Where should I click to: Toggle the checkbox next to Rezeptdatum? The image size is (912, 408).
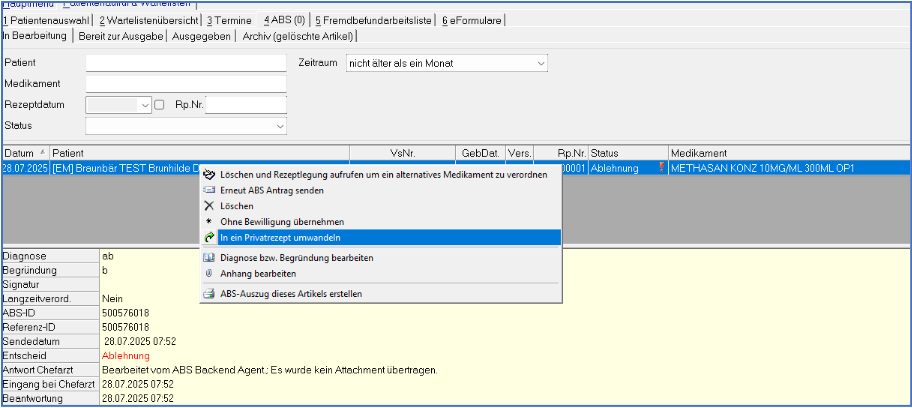tap(160, 105)
